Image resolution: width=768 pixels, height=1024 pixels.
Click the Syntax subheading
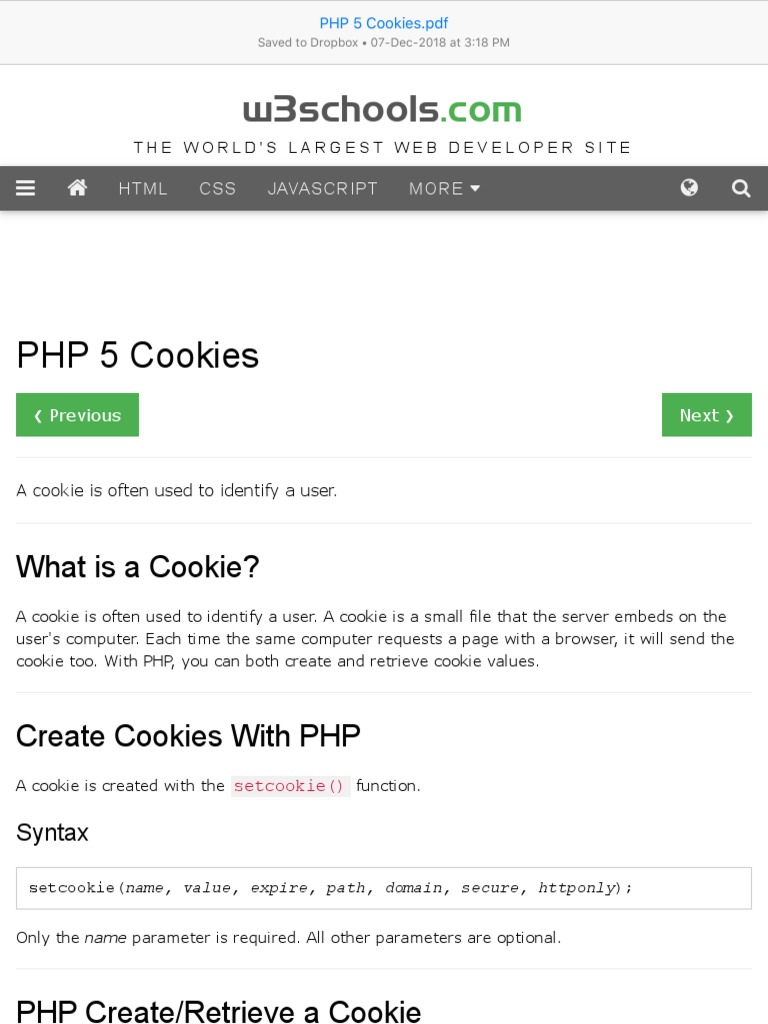point(52,832)
